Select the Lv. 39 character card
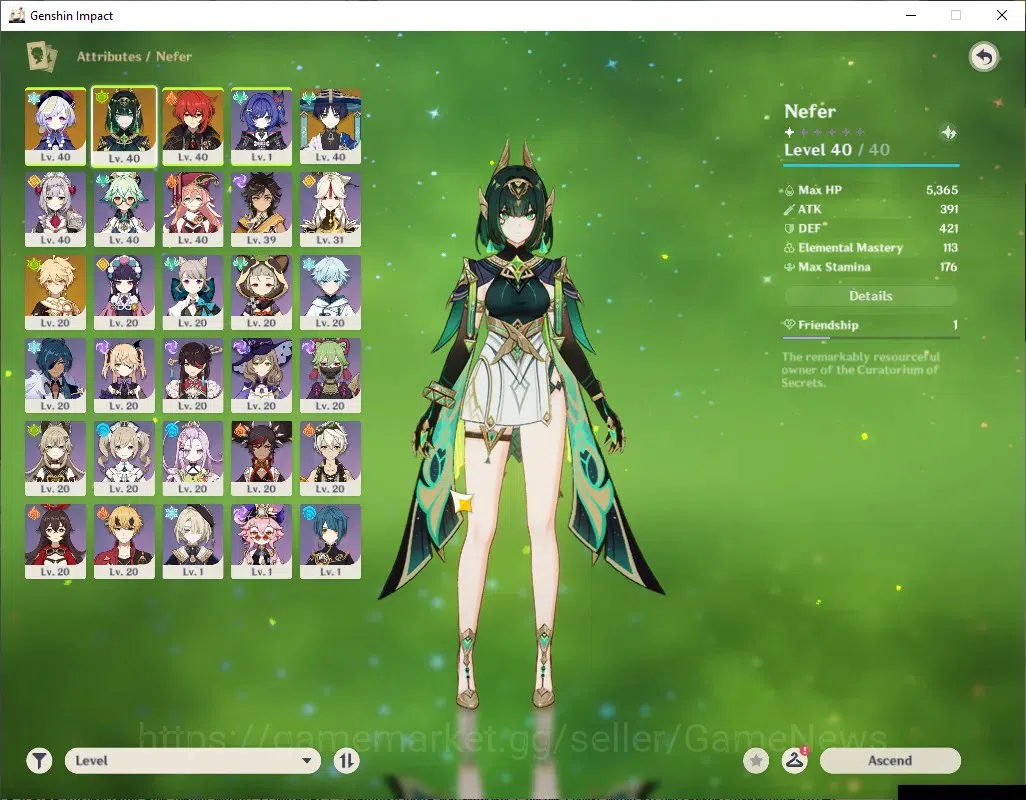Viewport: 1026px width, 800px height. tap(262, 209)
